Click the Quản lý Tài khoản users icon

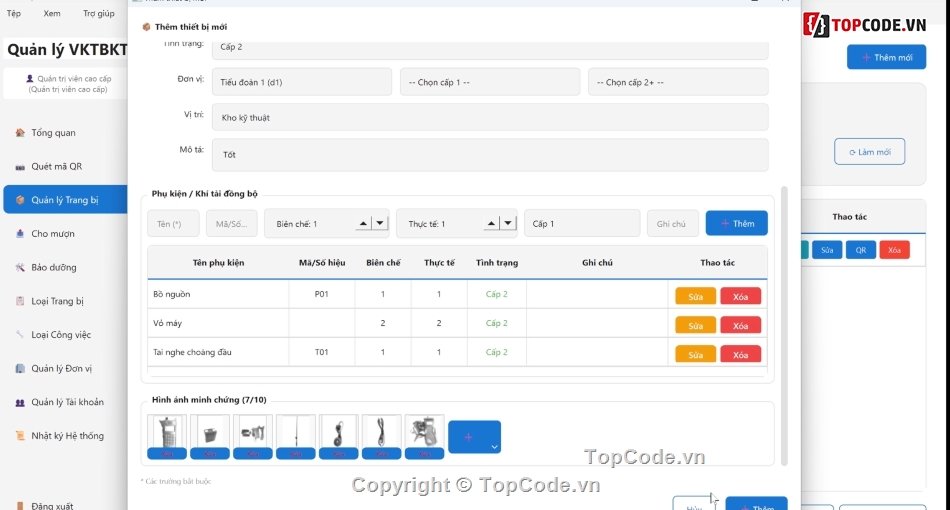[x=20, y=403]
